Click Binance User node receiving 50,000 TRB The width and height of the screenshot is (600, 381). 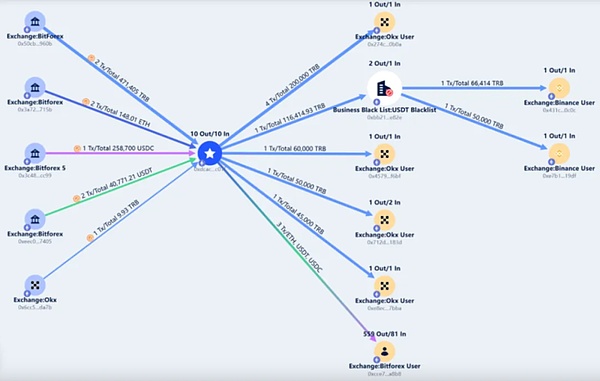(559, 153)
